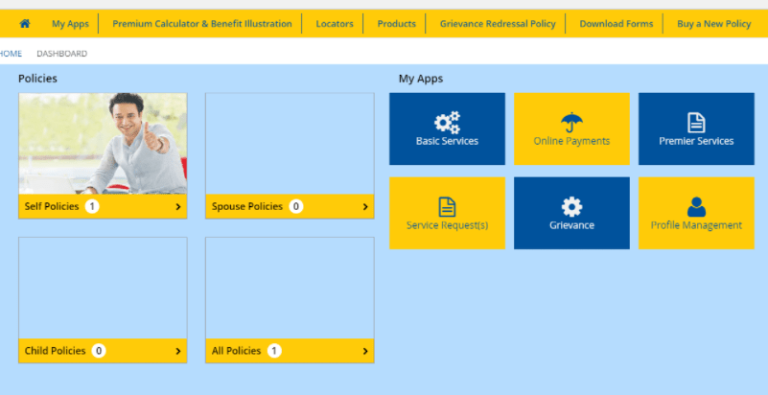The image size is (768, 395).
Task: Click the Spouse Policies count badge
Action: point(295,207)
